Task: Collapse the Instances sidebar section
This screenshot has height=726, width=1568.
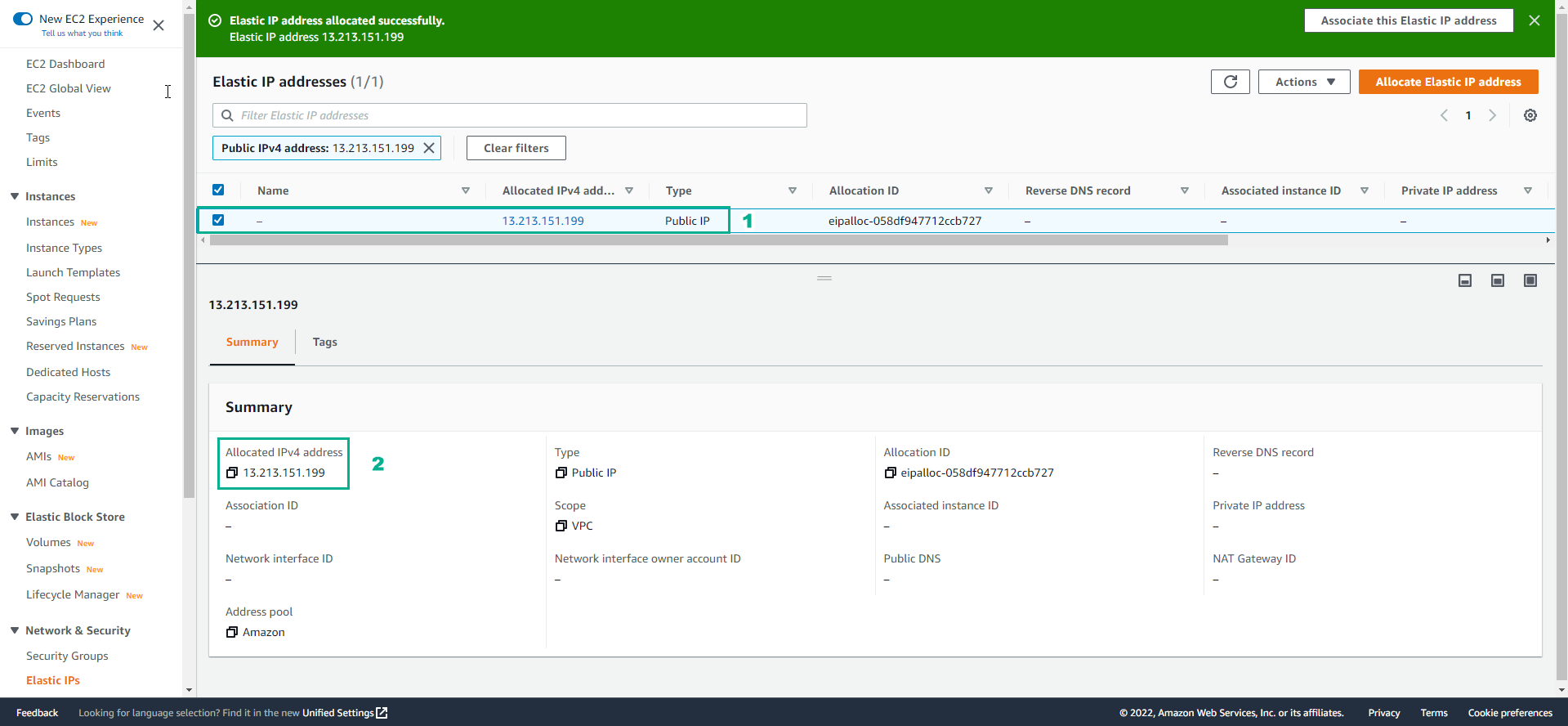Action: tap(15, 196)
